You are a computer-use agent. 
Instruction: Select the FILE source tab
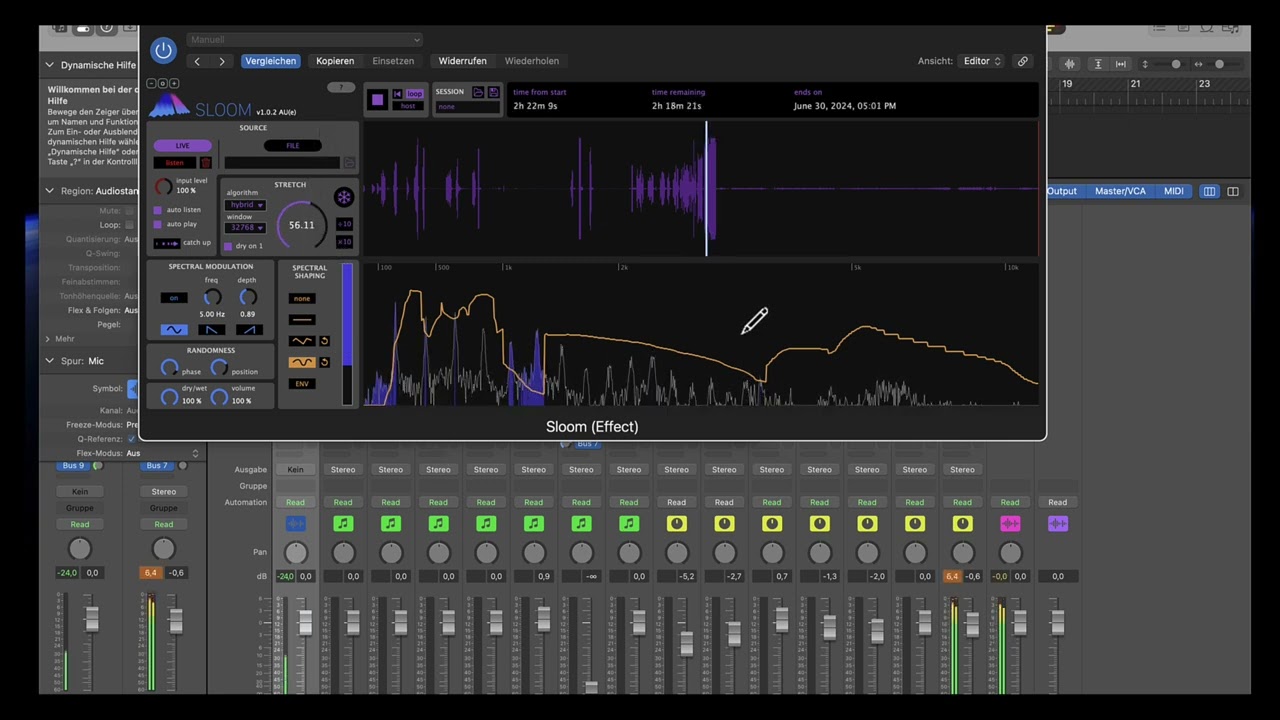[292, 146]
